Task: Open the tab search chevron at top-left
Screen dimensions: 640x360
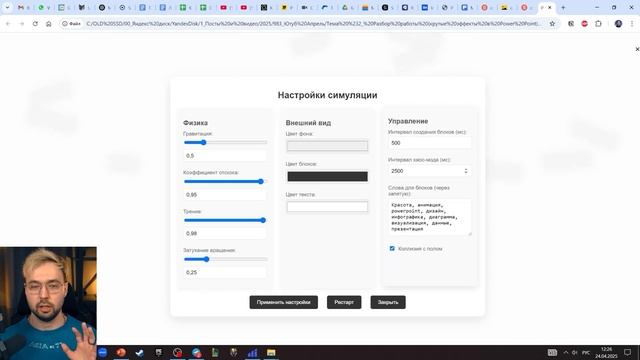Action: (7, 7)
